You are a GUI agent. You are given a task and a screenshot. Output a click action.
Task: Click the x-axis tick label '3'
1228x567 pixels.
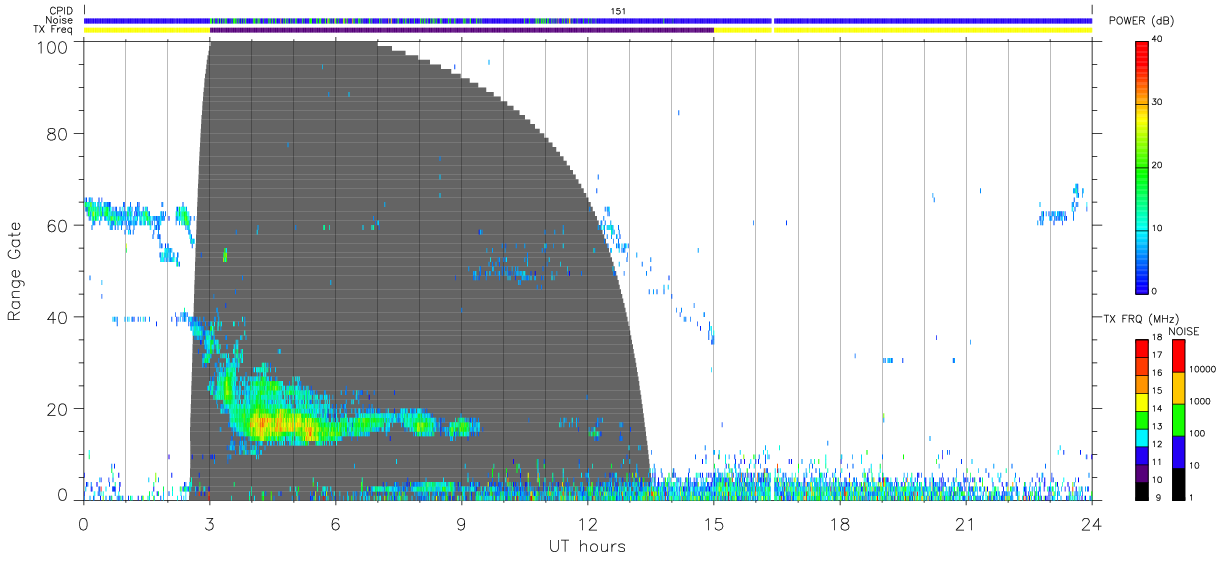[209, 523]
